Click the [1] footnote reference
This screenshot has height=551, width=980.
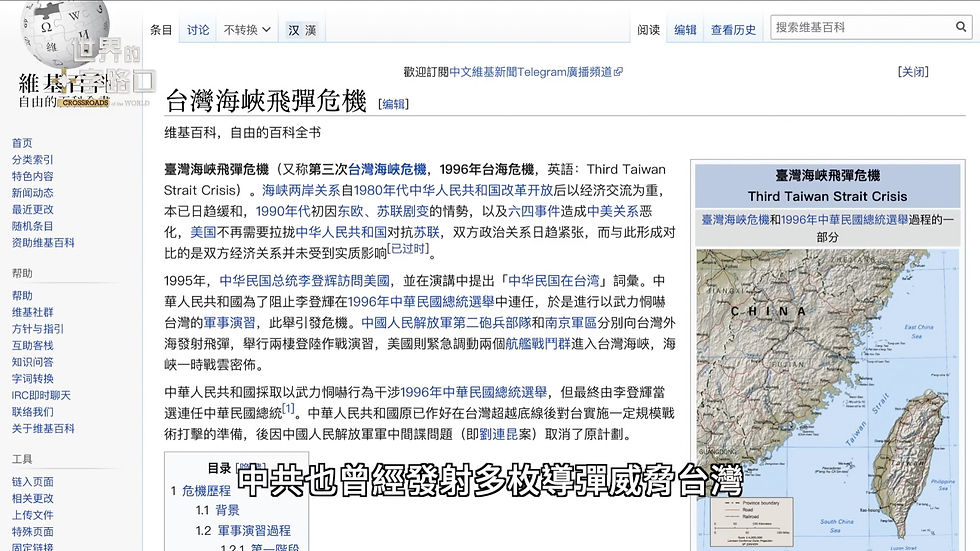pyautogui.click(x=288, y=409)
